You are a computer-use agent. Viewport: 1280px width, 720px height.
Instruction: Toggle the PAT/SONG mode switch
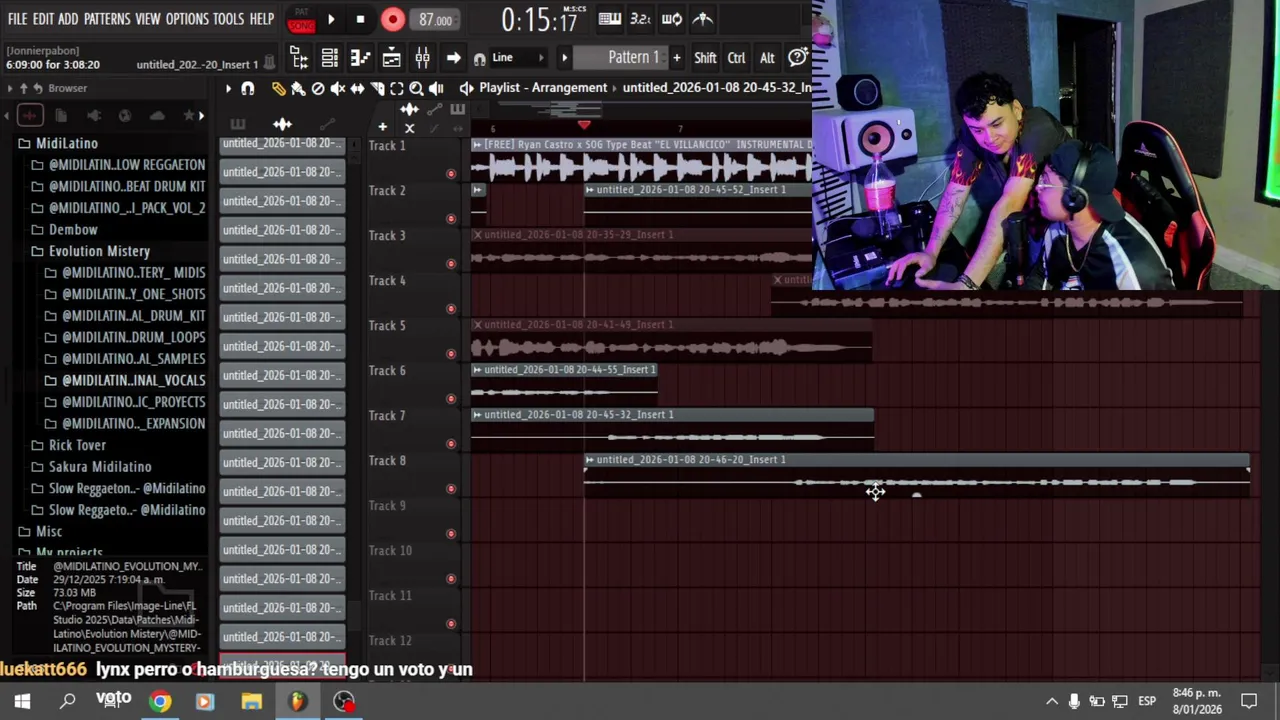tap(300, 19)
